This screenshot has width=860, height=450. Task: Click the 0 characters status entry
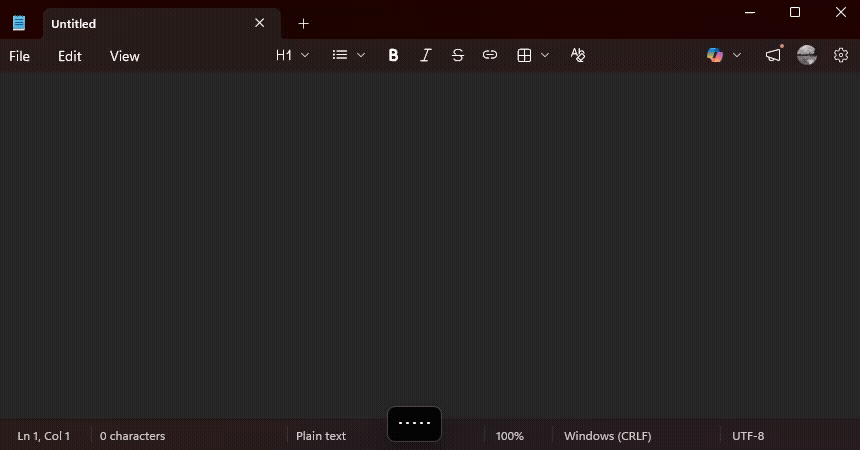(132, 436)
